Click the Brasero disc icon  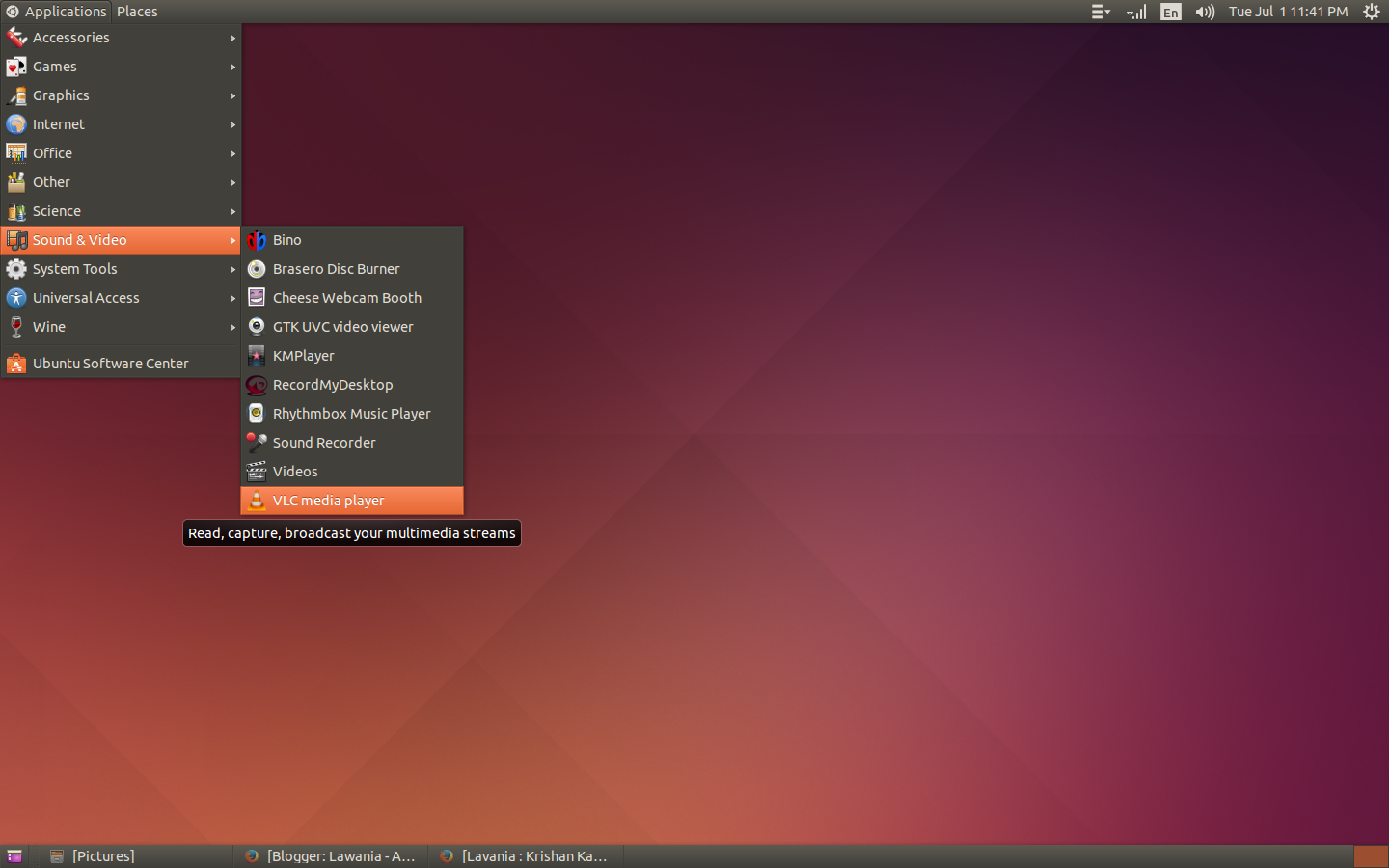coord(257,269)
